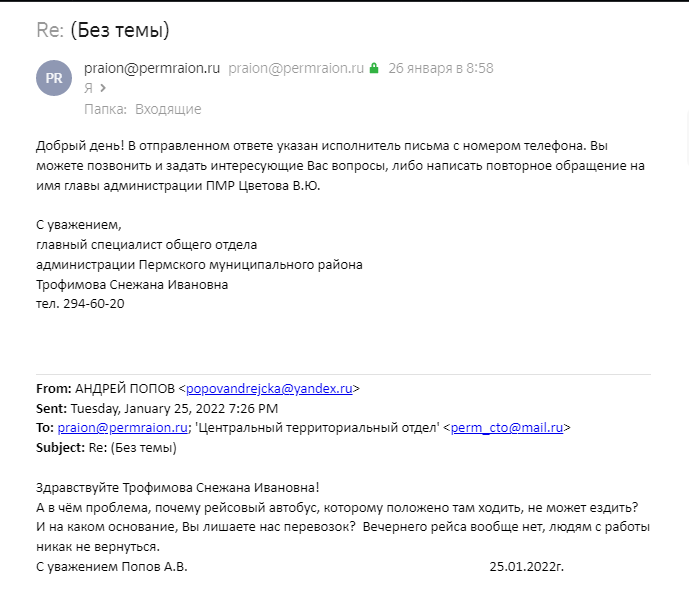Click the signature name Трофимова Снежана Ивановна
This screenshot has height=611, width=689.
[132, 284]
